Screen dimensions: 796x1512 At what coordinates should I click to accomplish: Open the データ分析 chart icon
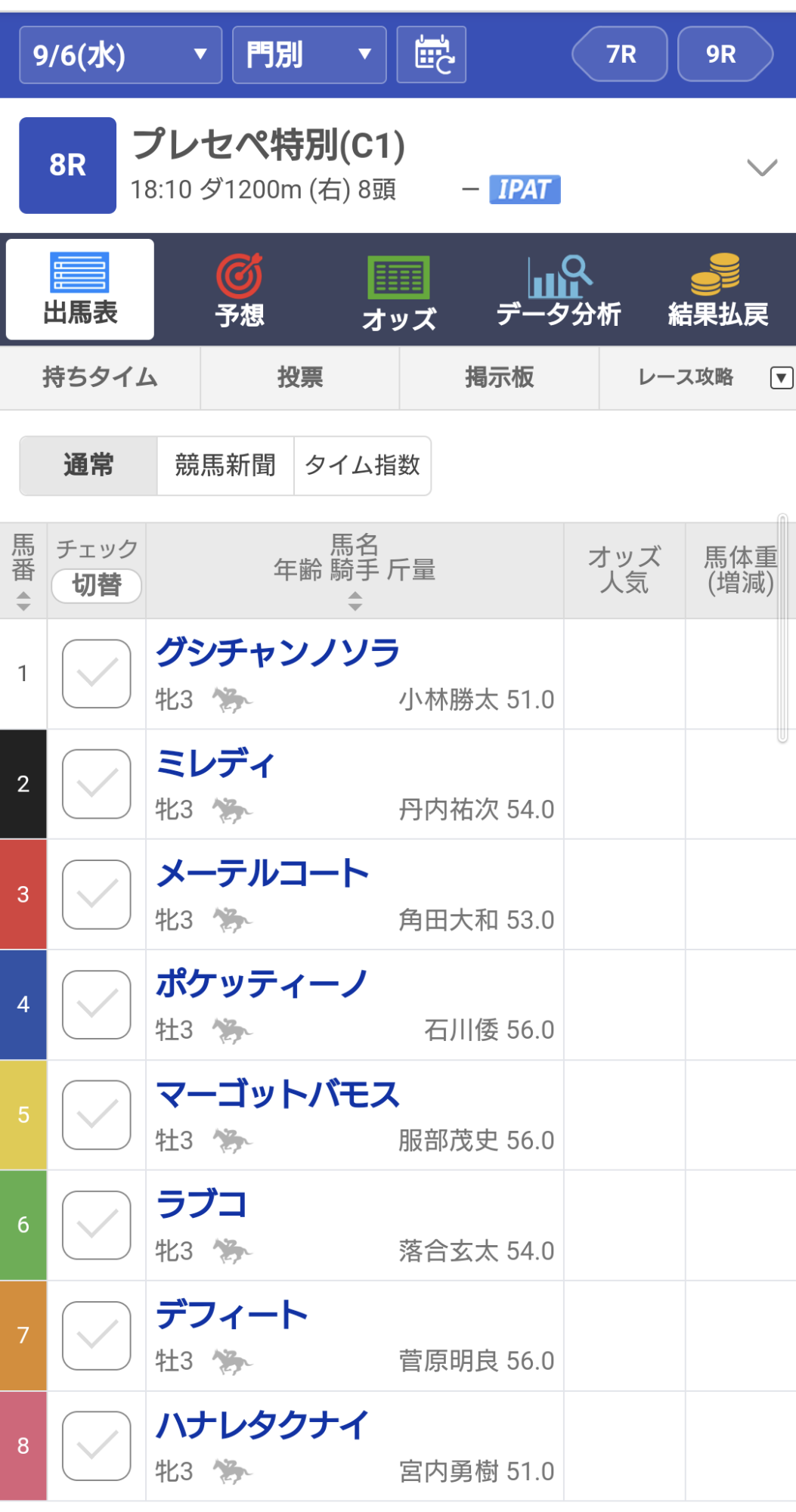point(559,277)
